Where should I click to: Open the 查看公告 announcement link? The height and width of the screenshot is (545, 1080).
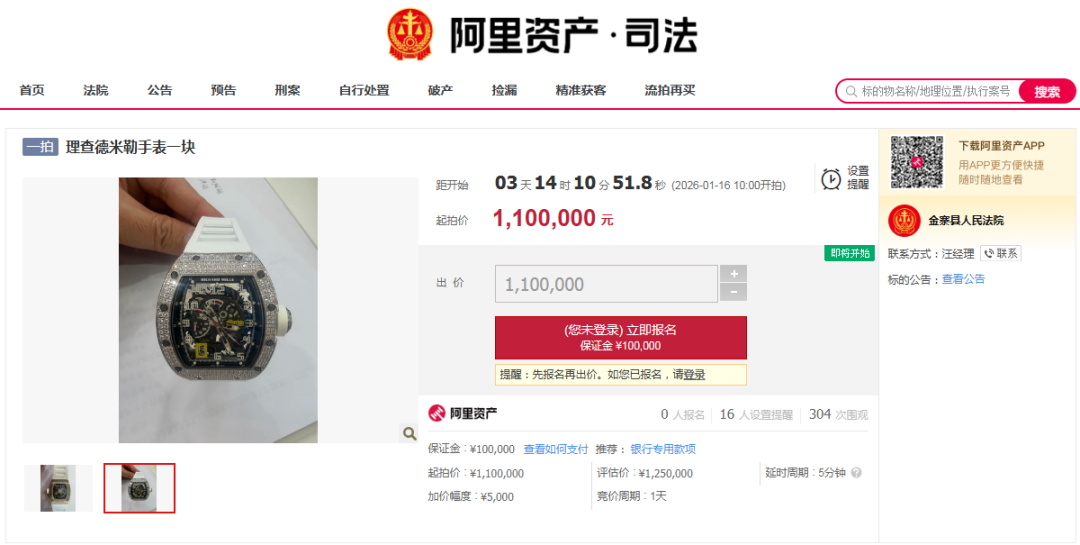click(964, 279)
